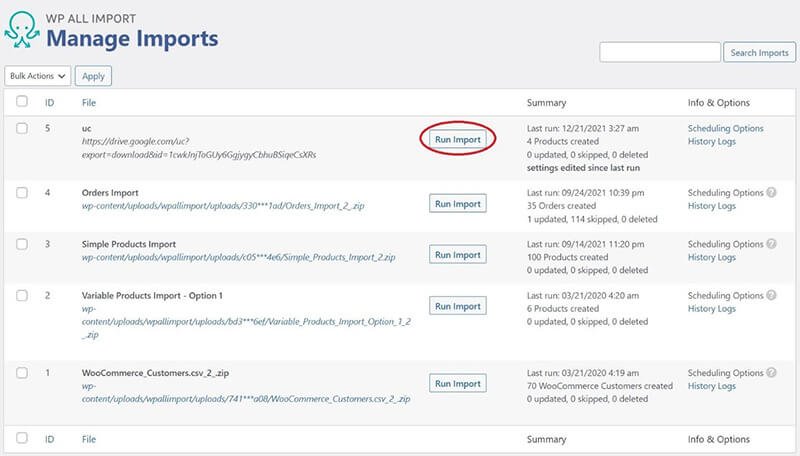Open History Logs for Variable Products Import

[712, 309]
